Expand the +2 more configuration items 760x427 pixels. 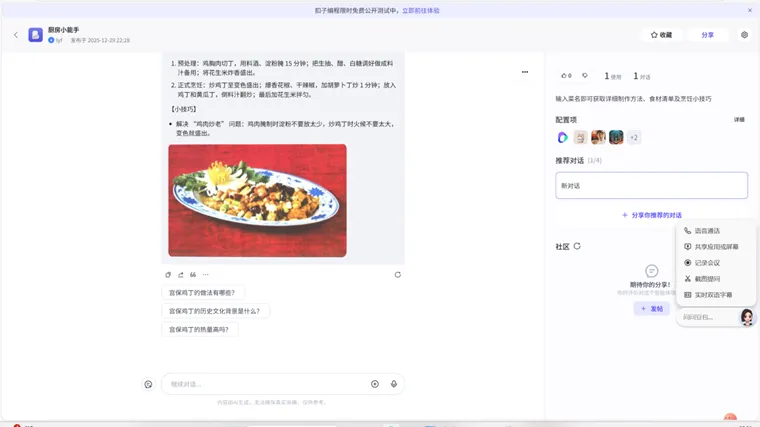pos(634,138)
